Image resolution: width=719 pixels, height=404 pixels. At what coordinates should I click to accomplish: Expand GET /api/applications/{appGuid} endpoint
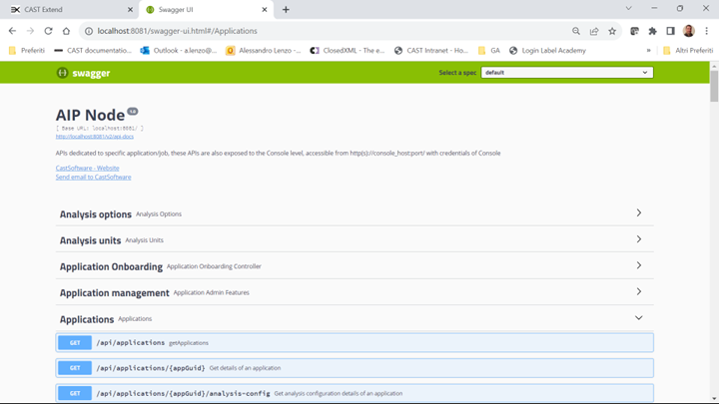(x=354, y=368)
